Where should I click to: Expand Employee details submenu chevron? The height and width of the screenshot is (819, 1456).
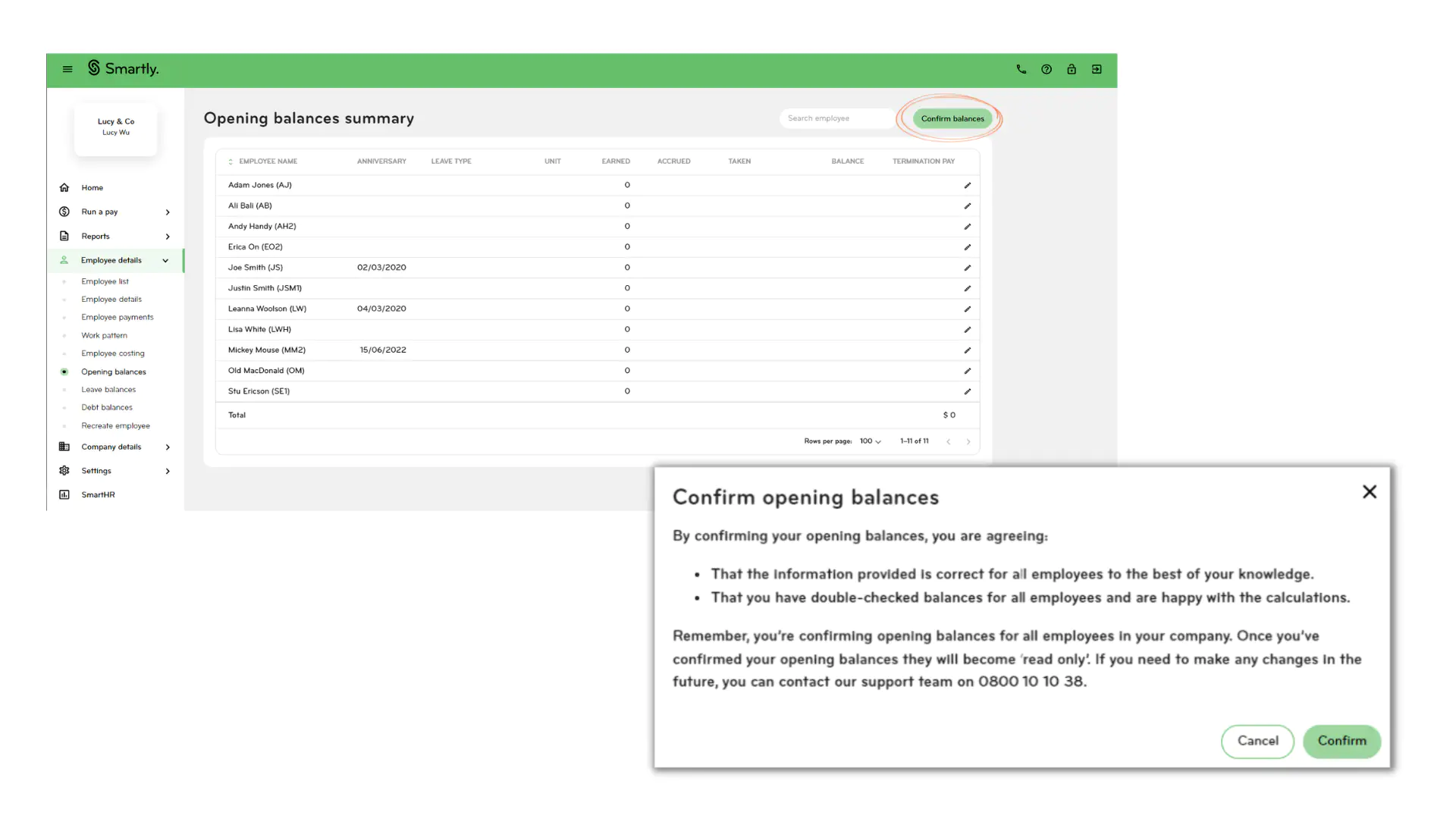[165, 260]
